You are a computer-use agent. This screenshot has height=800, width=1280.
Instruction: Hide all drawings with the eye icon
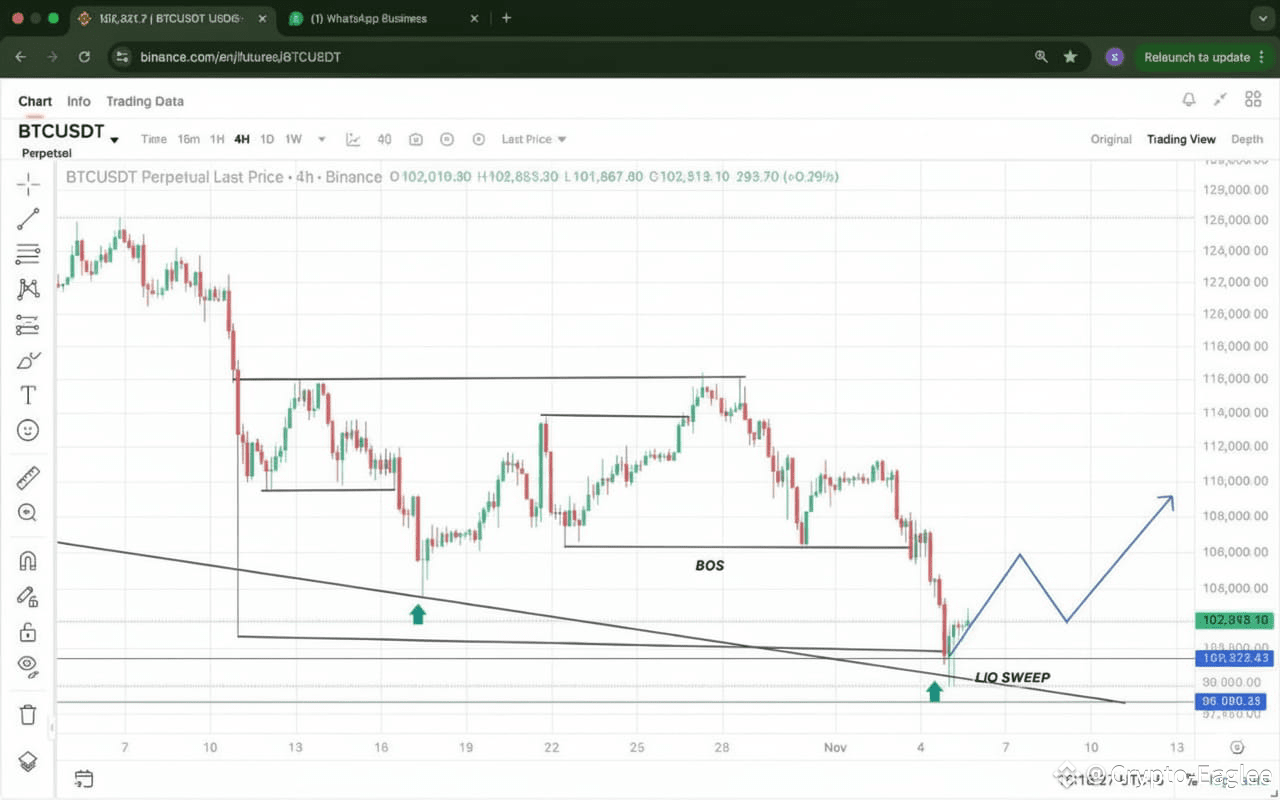[x=28, y=666]
